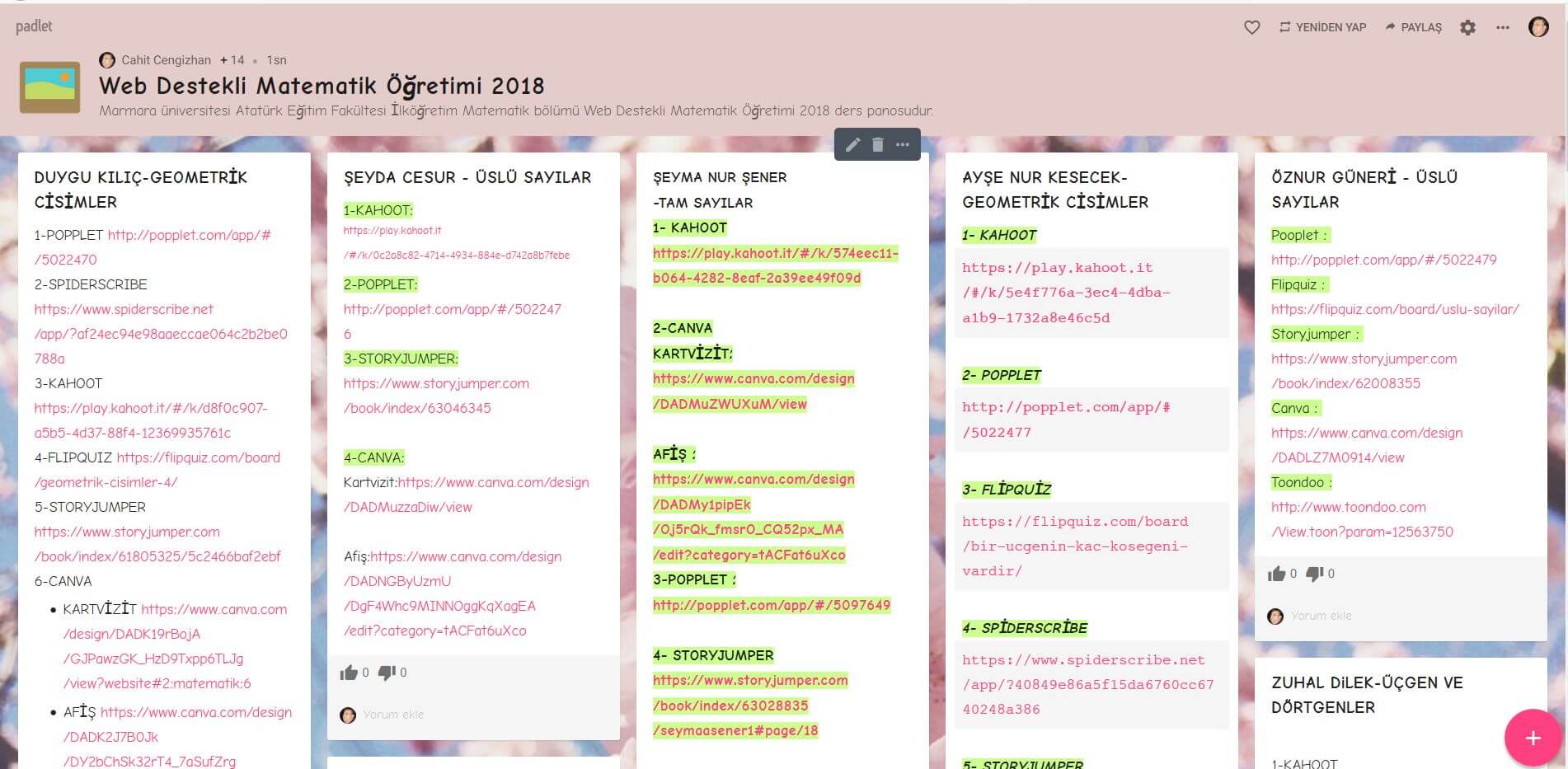Viewport: 1568px width, 769px height.
Task: Delete post with the trash icon
Action: (x=878, y=145)
